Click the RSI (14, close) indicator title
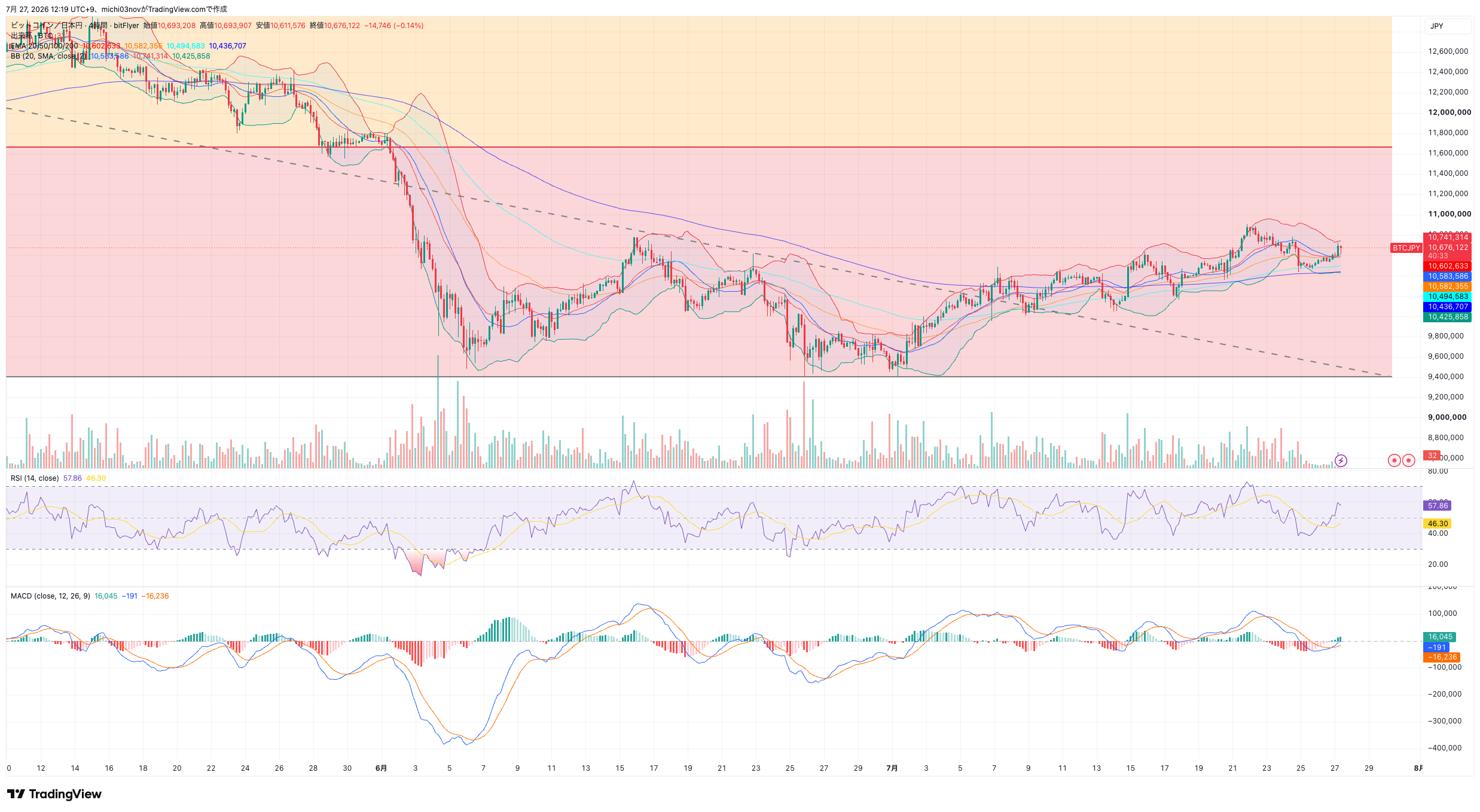The height and width of the screenshot is (812, 1480). click(x=35, y=478)
